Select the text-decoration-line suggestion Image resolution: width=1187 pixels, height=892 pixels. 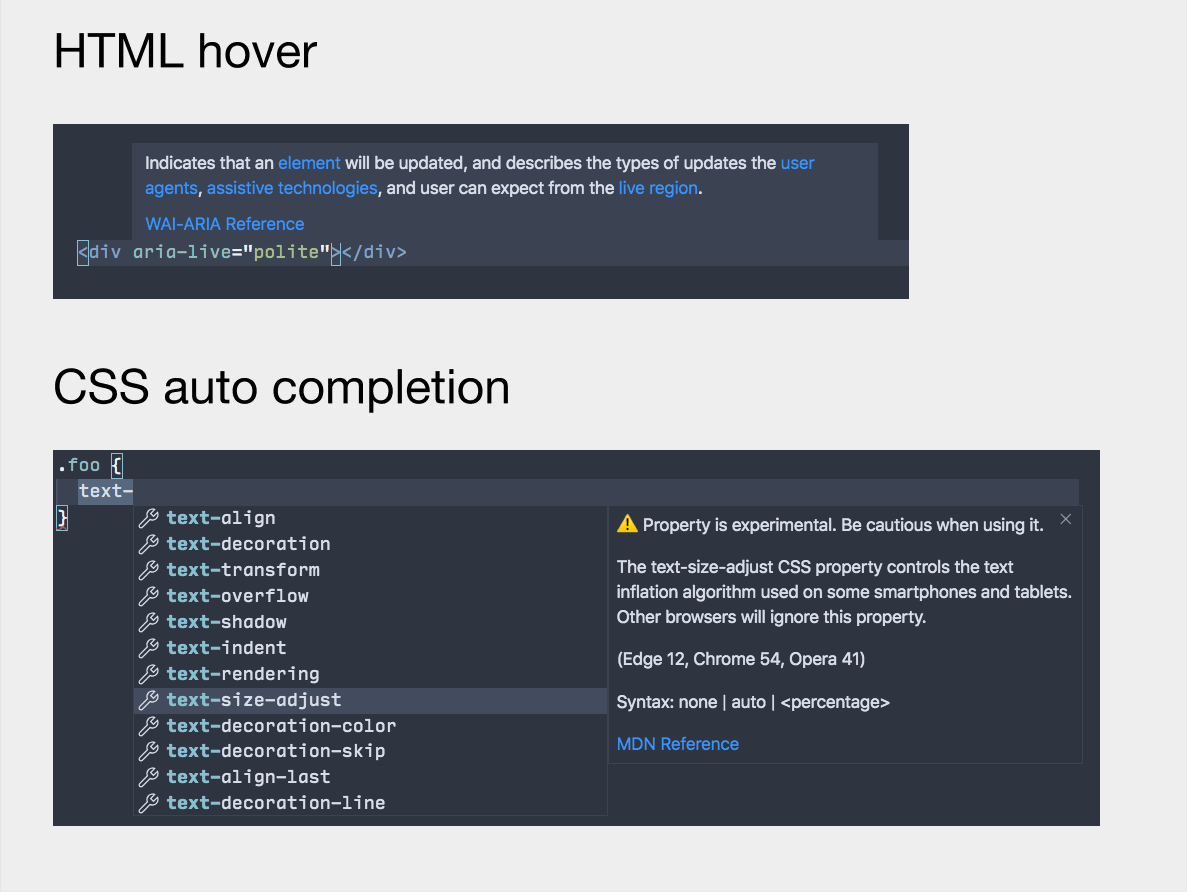click(x=276, y=803)
